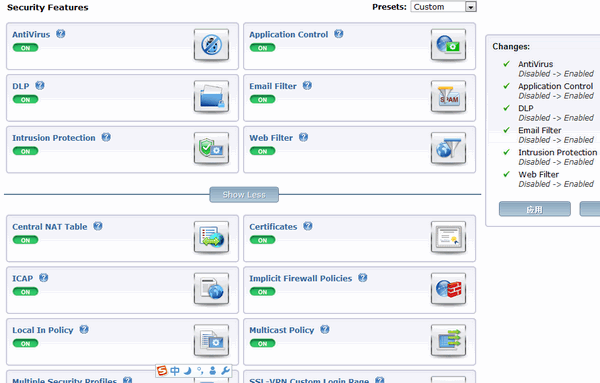Click the Application Control feature icon

(x=448, y=45)
